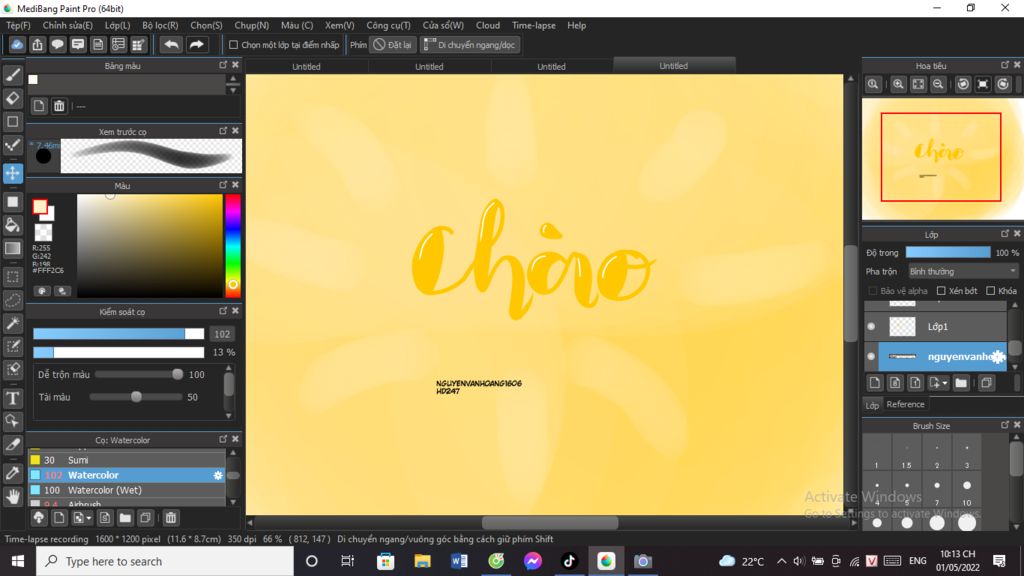Select the rectangular Selection tool
Viewport: 1024px width, 576px height.
(x=12, y=277)
